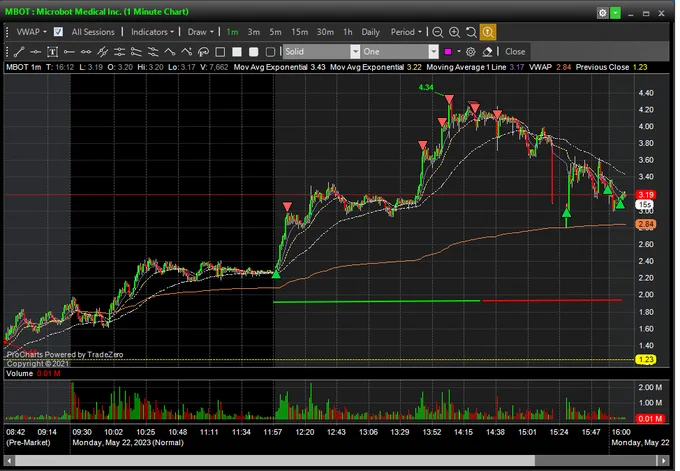Viewport: 680px width, 471px height.
Task: Switch to the 1h timeframe
Action: pyautogui.click(x=348, y=32)
